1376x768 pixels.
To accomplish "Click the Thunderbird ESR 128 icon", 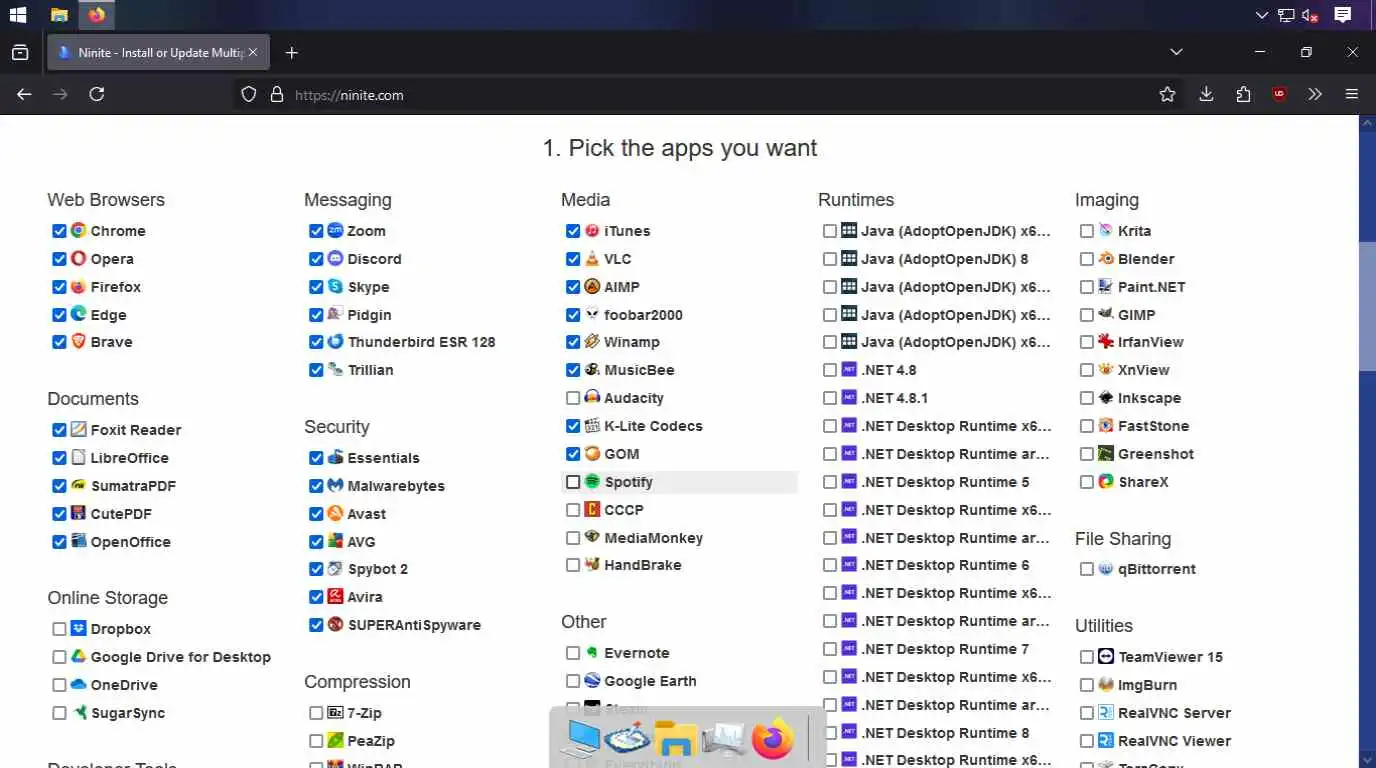I will coord(335,341).
